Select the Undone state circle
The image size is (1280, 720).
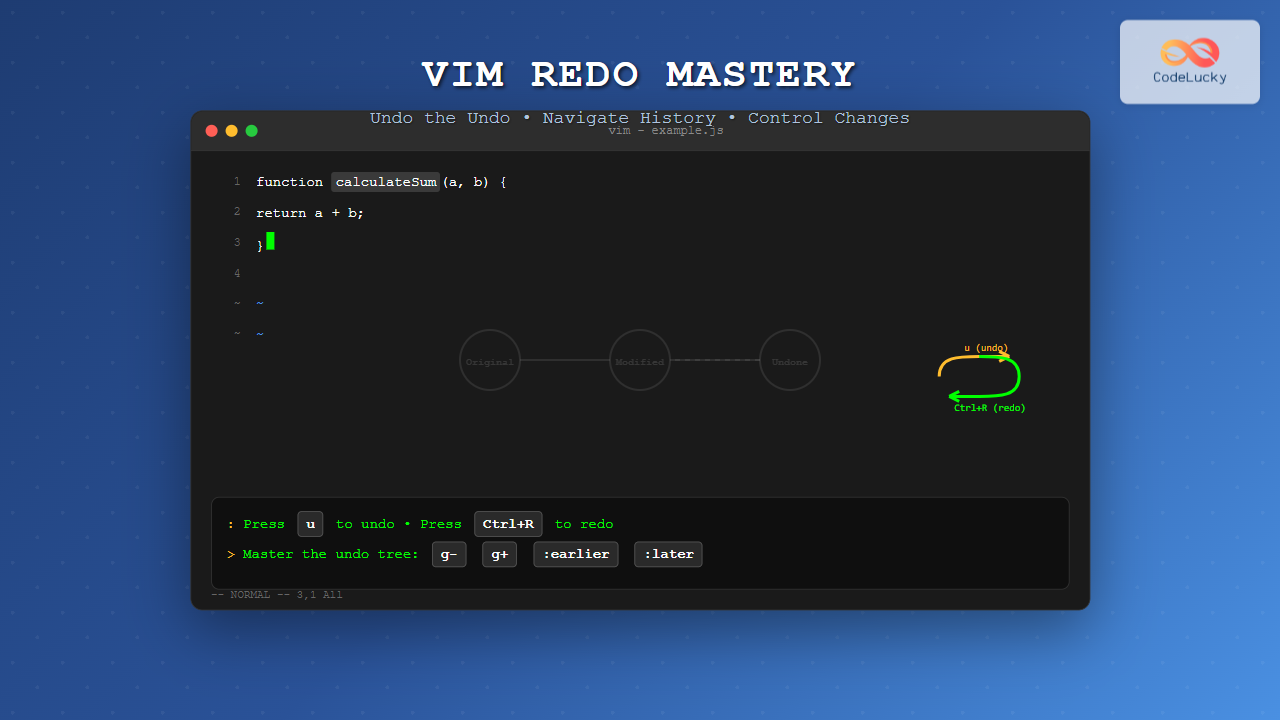coord(790,361)
